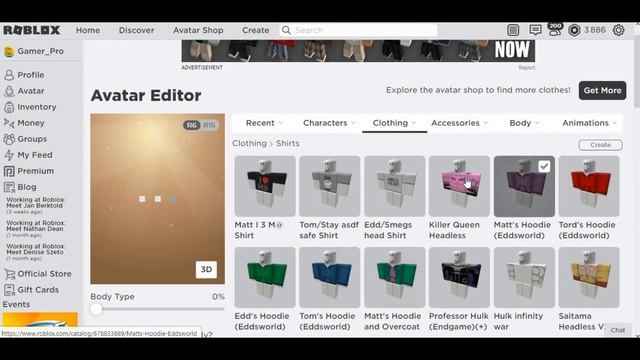The image size is (640, 360).
Task: Open Working at Roblox: Meet Denise Szeto
Action: point(36,252)
